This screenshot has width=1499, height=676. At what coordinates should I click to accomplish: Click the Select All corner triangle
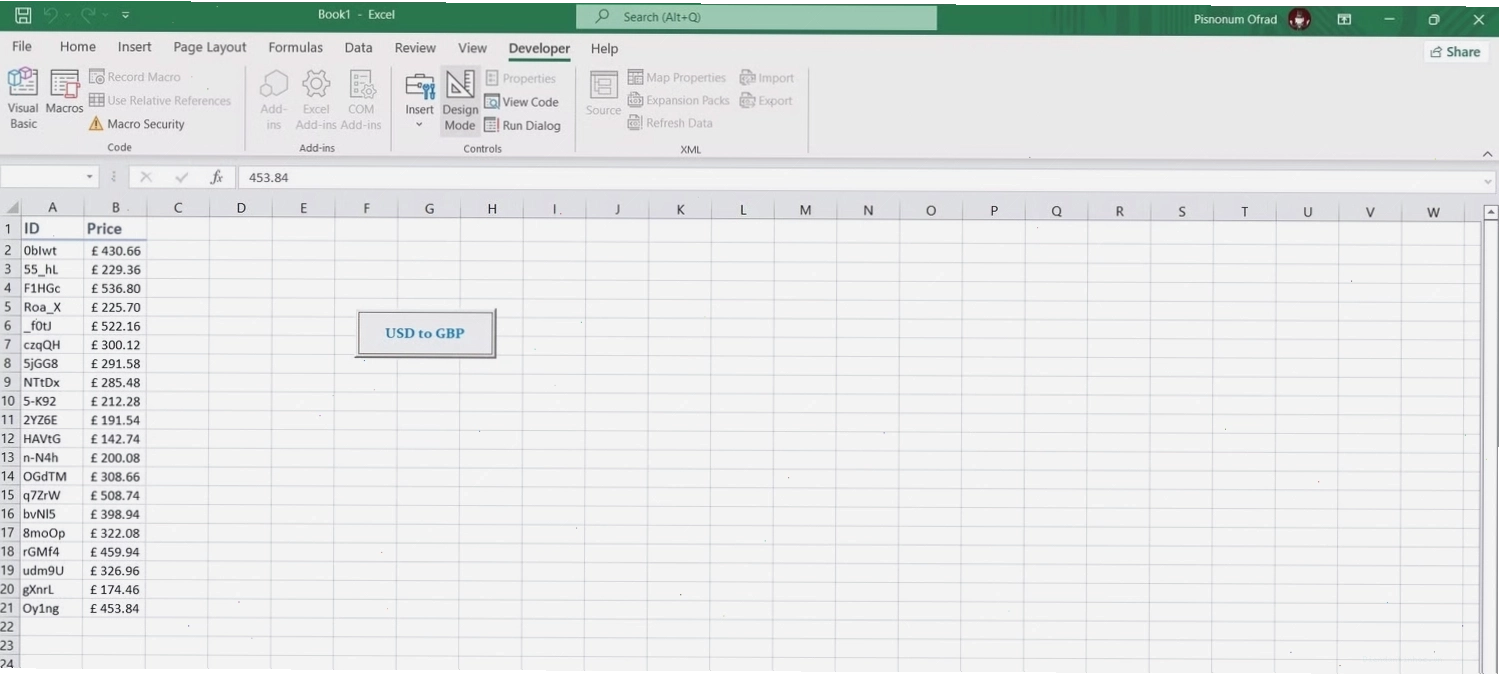(x=12, y=208)
